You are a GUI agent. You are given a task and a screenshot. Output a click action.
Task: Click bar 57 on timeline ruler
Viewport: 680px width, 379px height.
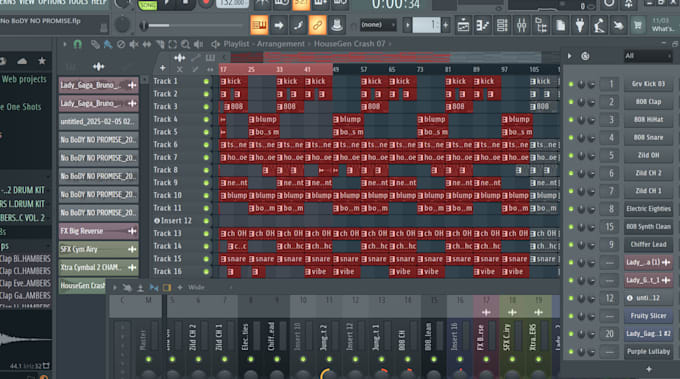click(x=364, y=69)
